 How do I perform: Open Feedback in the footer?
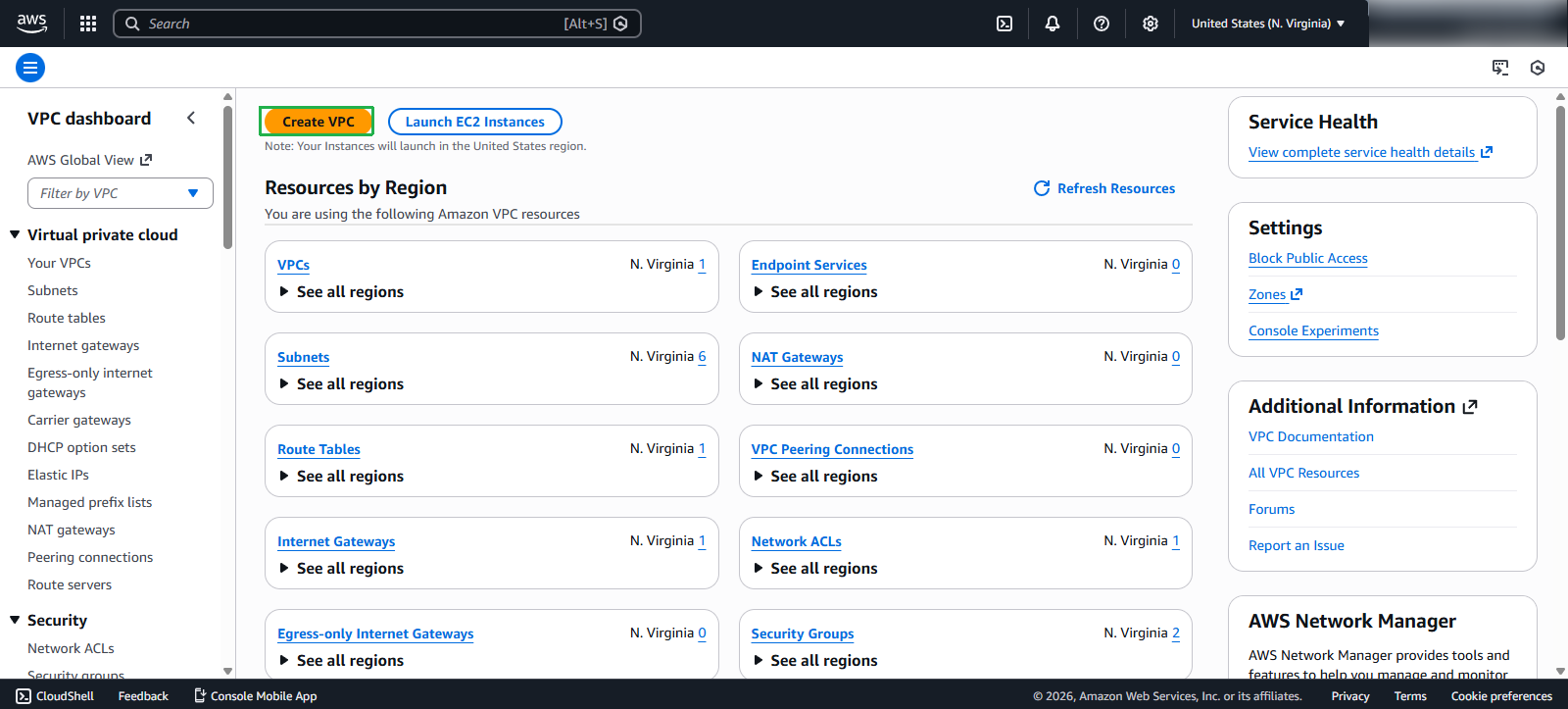click(143, 696)
